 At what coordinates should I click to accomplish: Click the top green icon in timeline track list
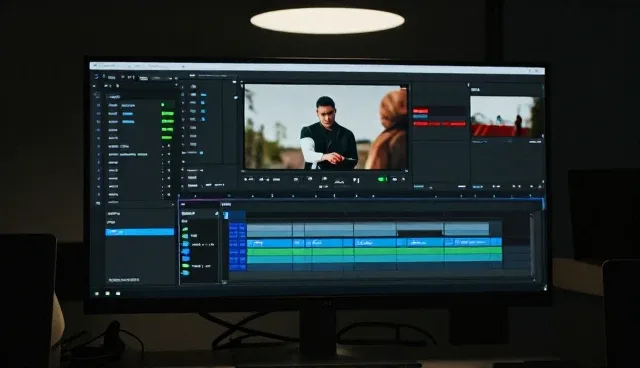[185, 229]
